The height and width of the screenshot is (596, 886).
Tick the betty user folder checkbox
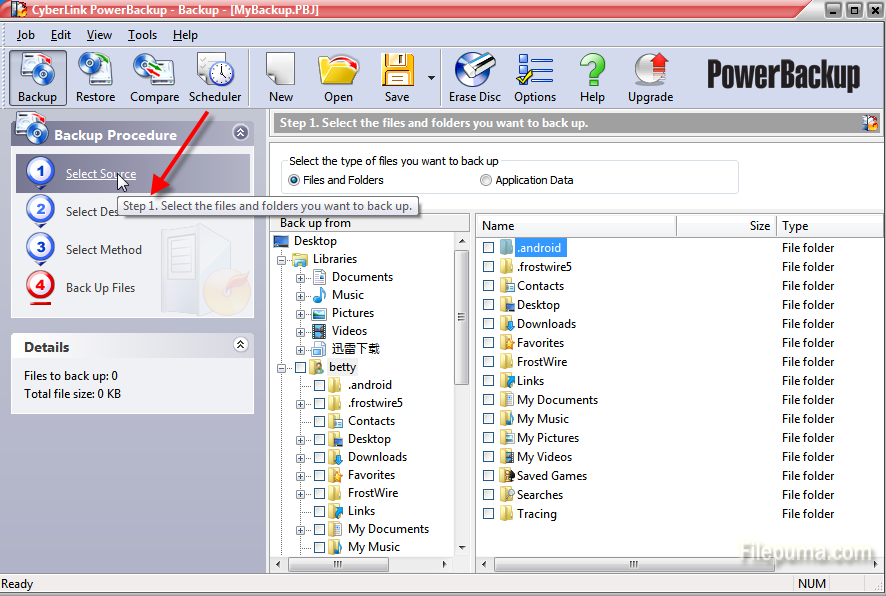tap(302, 367)
